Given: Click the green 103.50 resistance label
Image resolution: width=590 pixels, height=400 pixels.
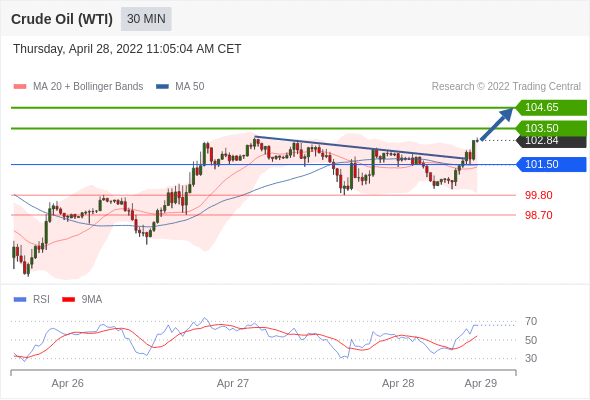Looking at the screenshot, I should click(x=551, y=128).
